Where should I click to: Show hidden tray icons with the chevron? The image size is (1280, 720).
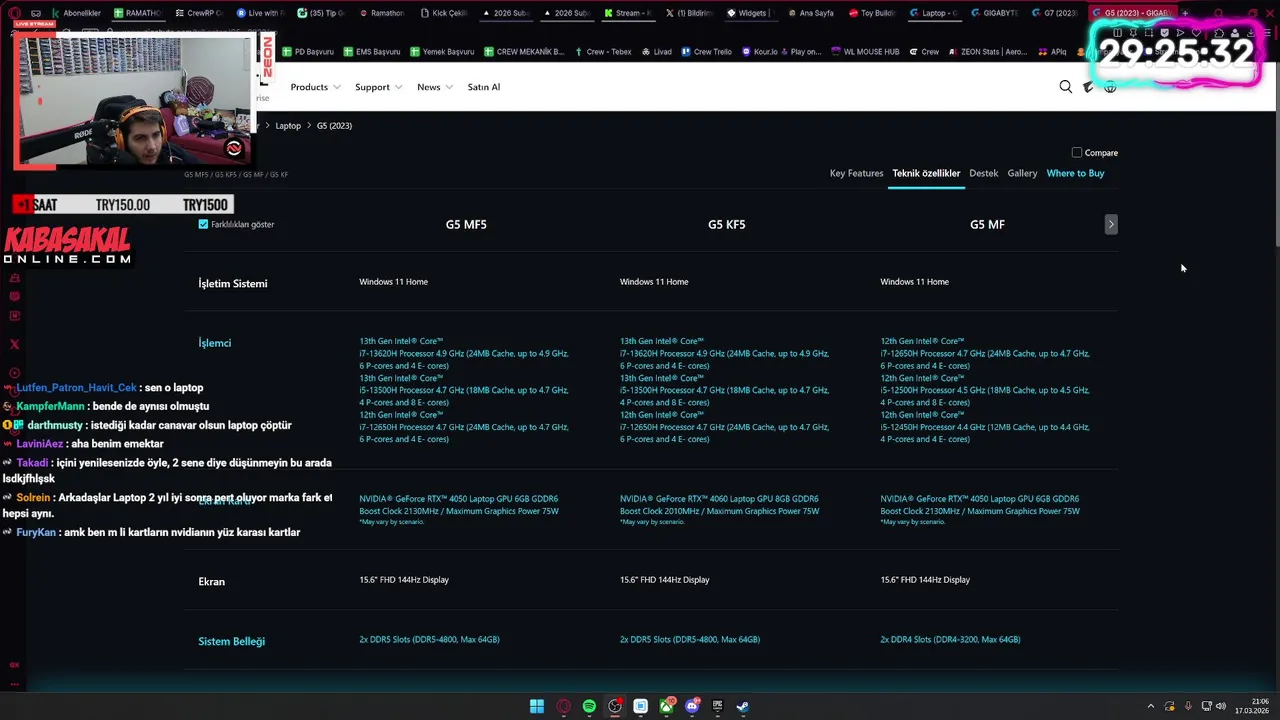coord(1150,706)
